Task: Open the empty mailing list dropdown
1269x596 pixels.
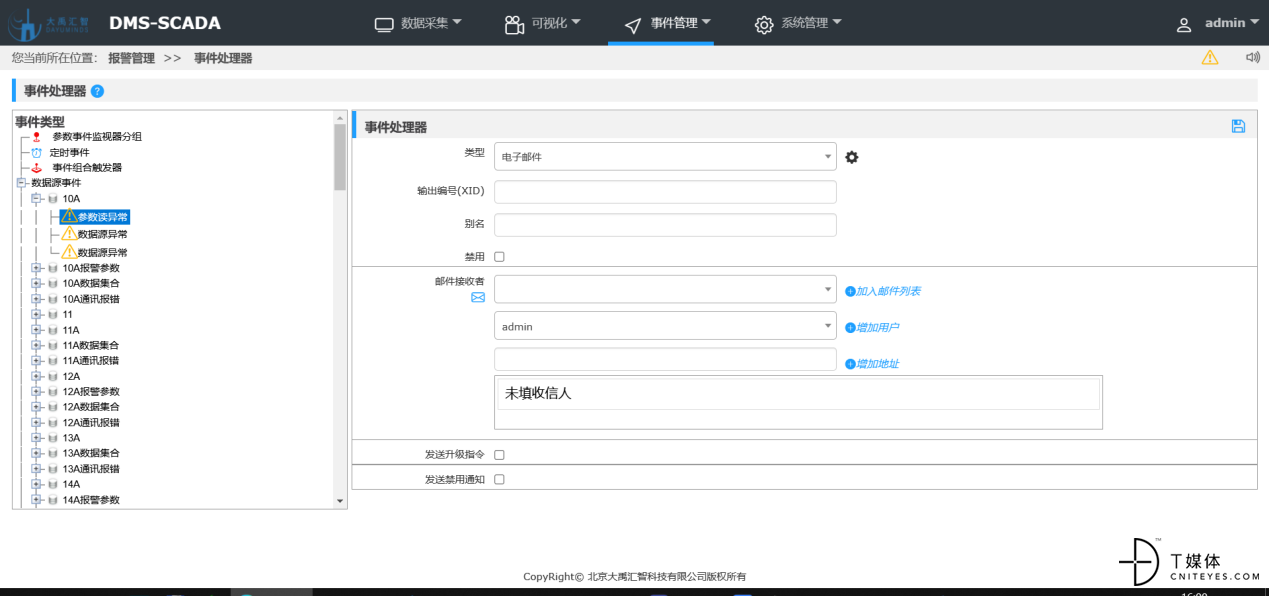Action: click(665, 289)
